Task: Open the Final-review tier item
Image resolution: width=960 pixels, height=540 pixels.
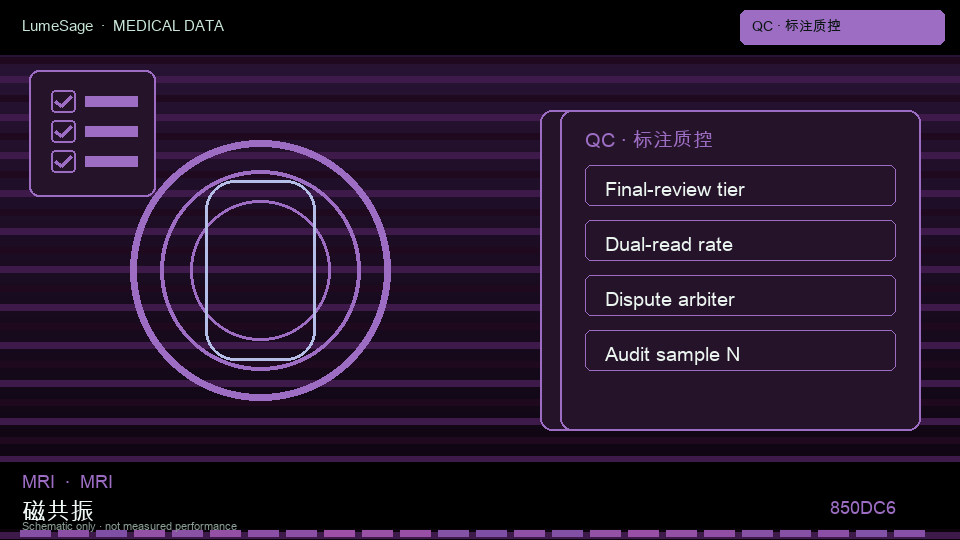Action: click(740, 186)
